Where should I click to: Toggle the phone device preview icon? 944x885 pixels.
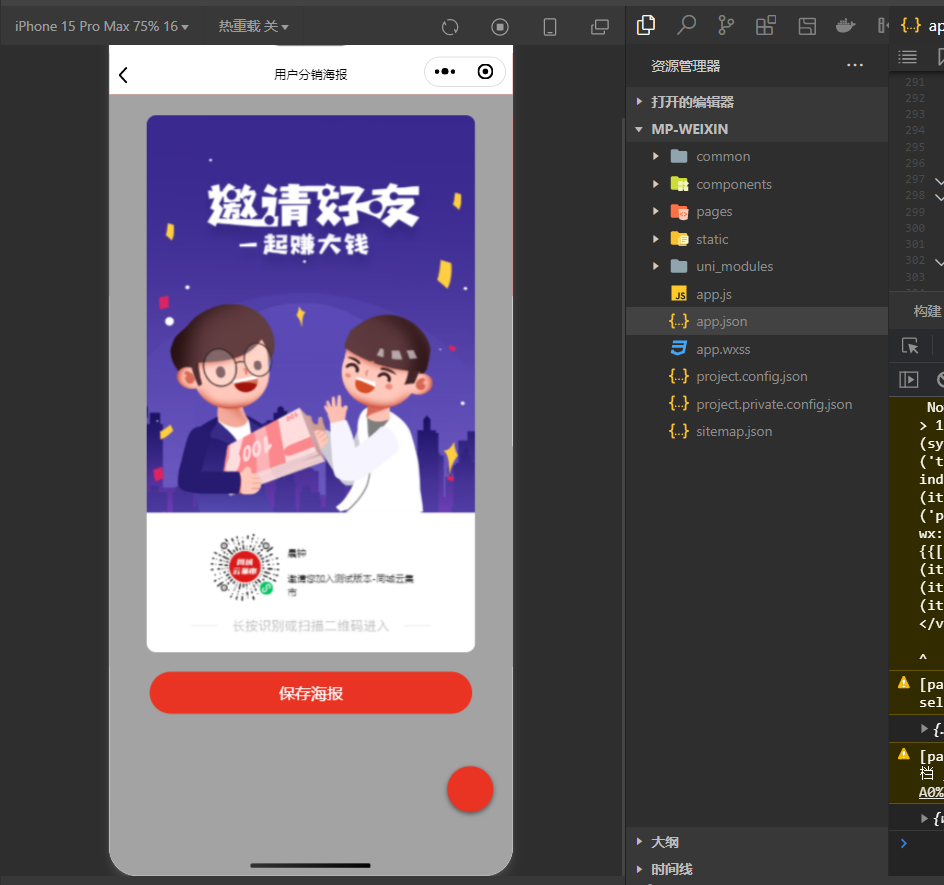click(550, 27)
